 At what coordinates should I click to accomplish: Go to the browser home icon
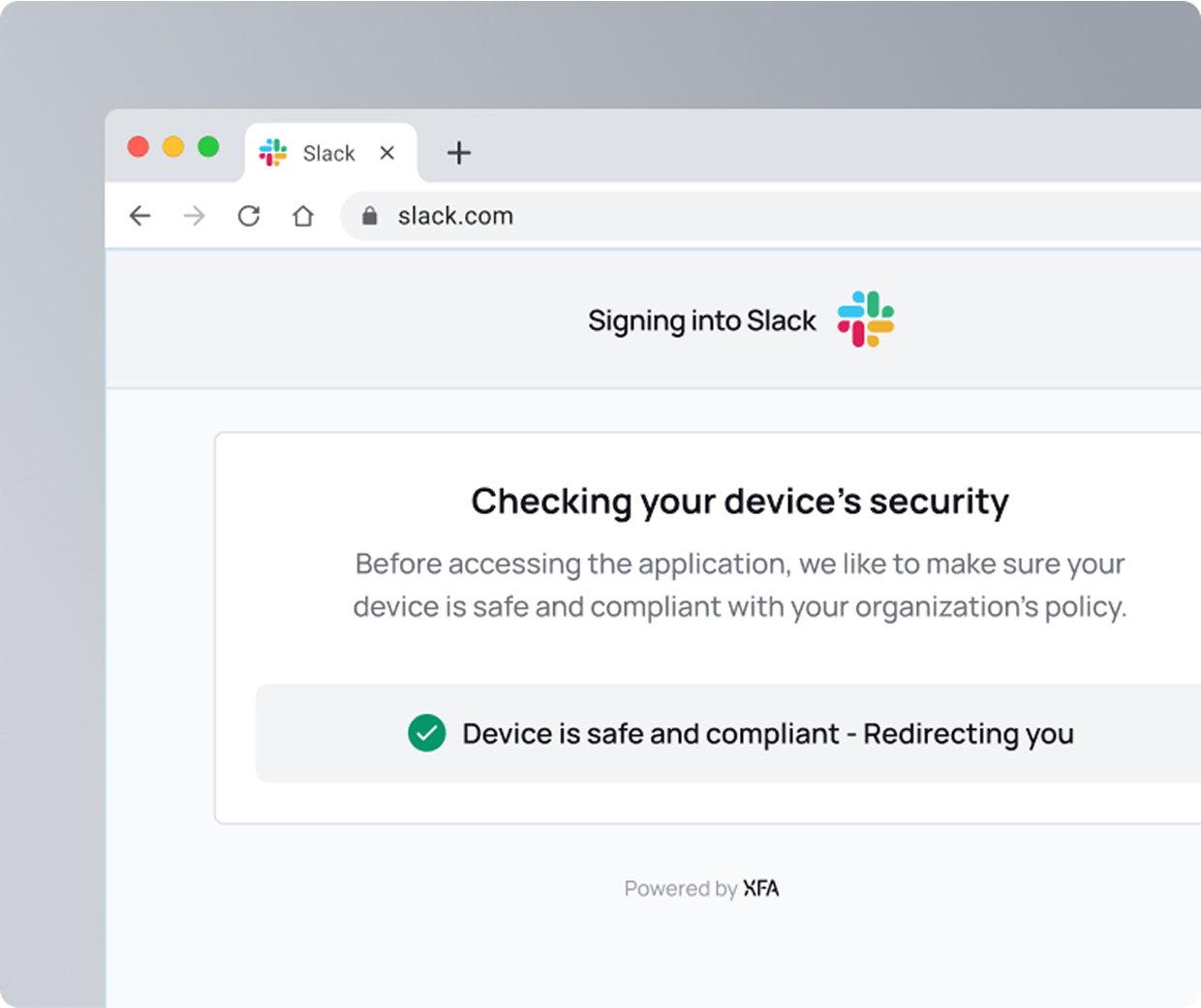(303, 215)
